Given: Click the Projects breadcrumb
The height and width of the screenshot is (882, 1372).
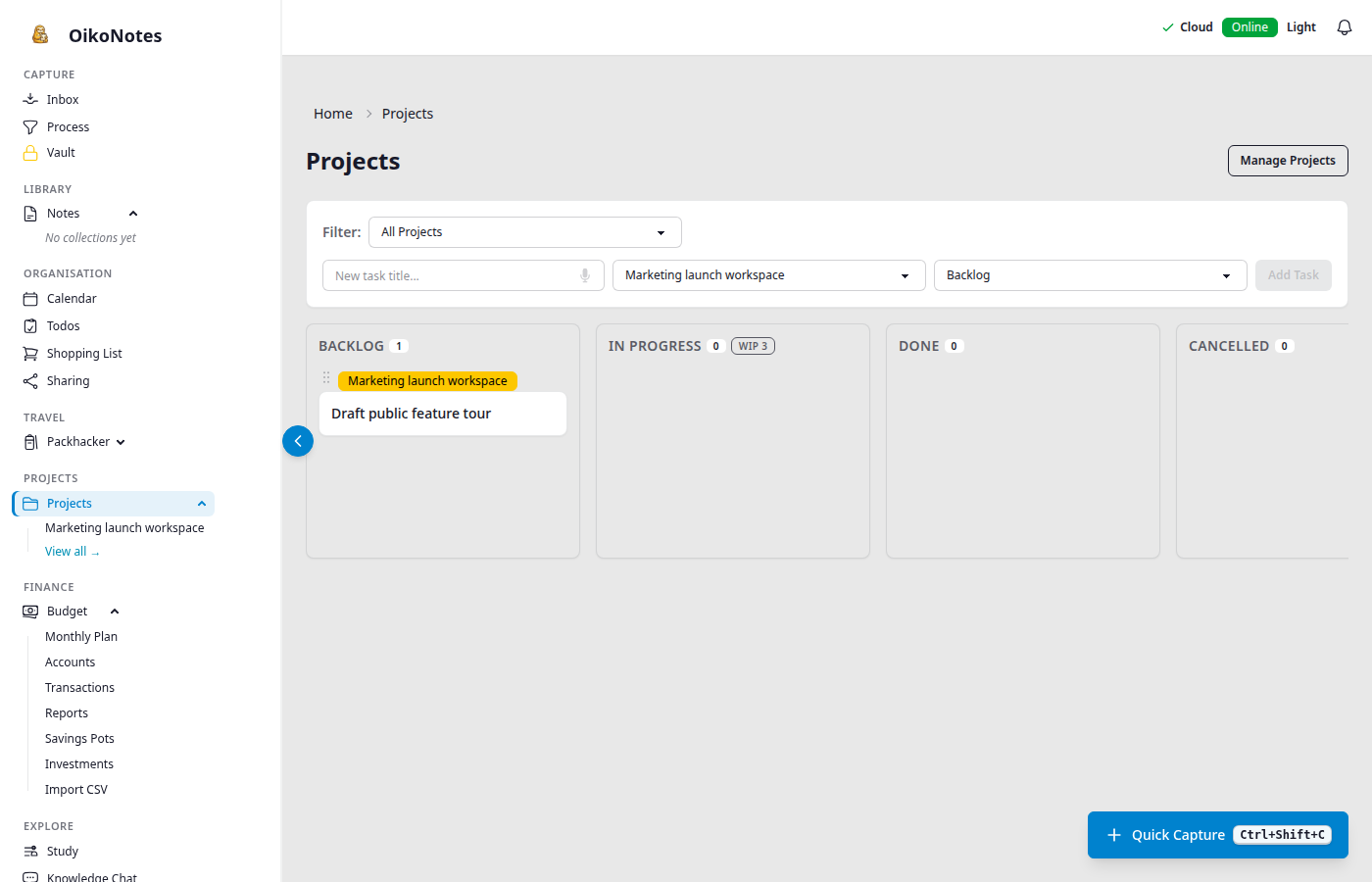Looking at the screenshot, I should pos(408,114).
